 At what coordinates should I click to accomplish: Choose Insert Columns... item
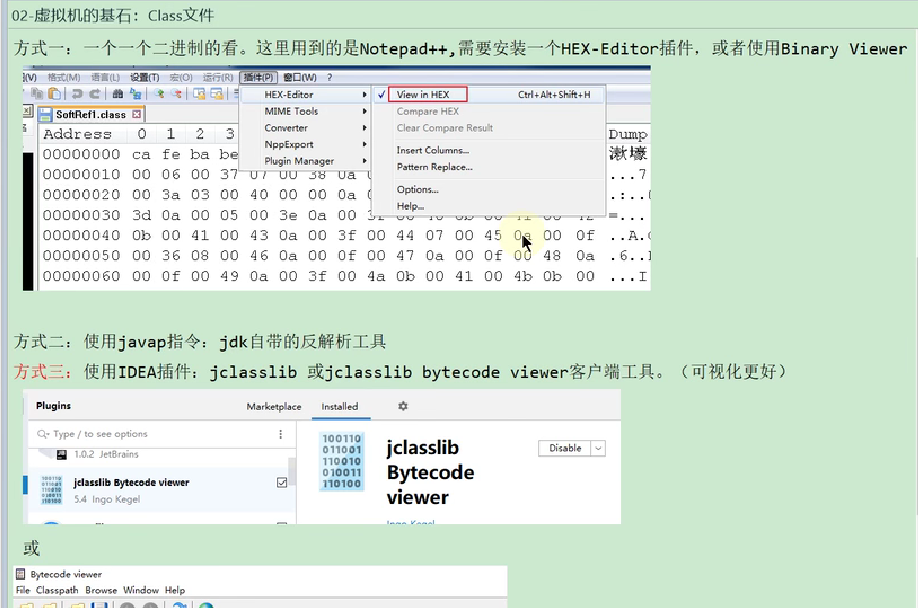(x=433, y=150)
